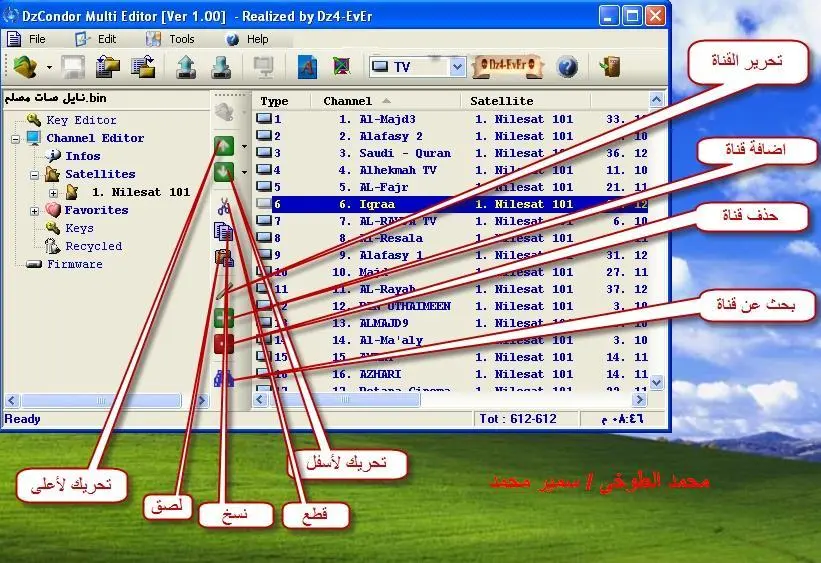Select the Alafasy 1 channel row
This screenshot has width=821, height=563.
(x=451, y=255)
